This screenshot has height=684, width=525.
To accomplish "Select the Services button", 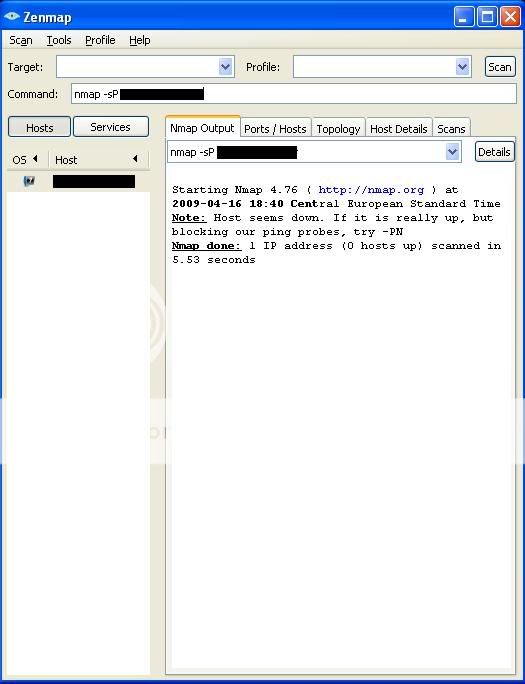I will tap(110, 127).
